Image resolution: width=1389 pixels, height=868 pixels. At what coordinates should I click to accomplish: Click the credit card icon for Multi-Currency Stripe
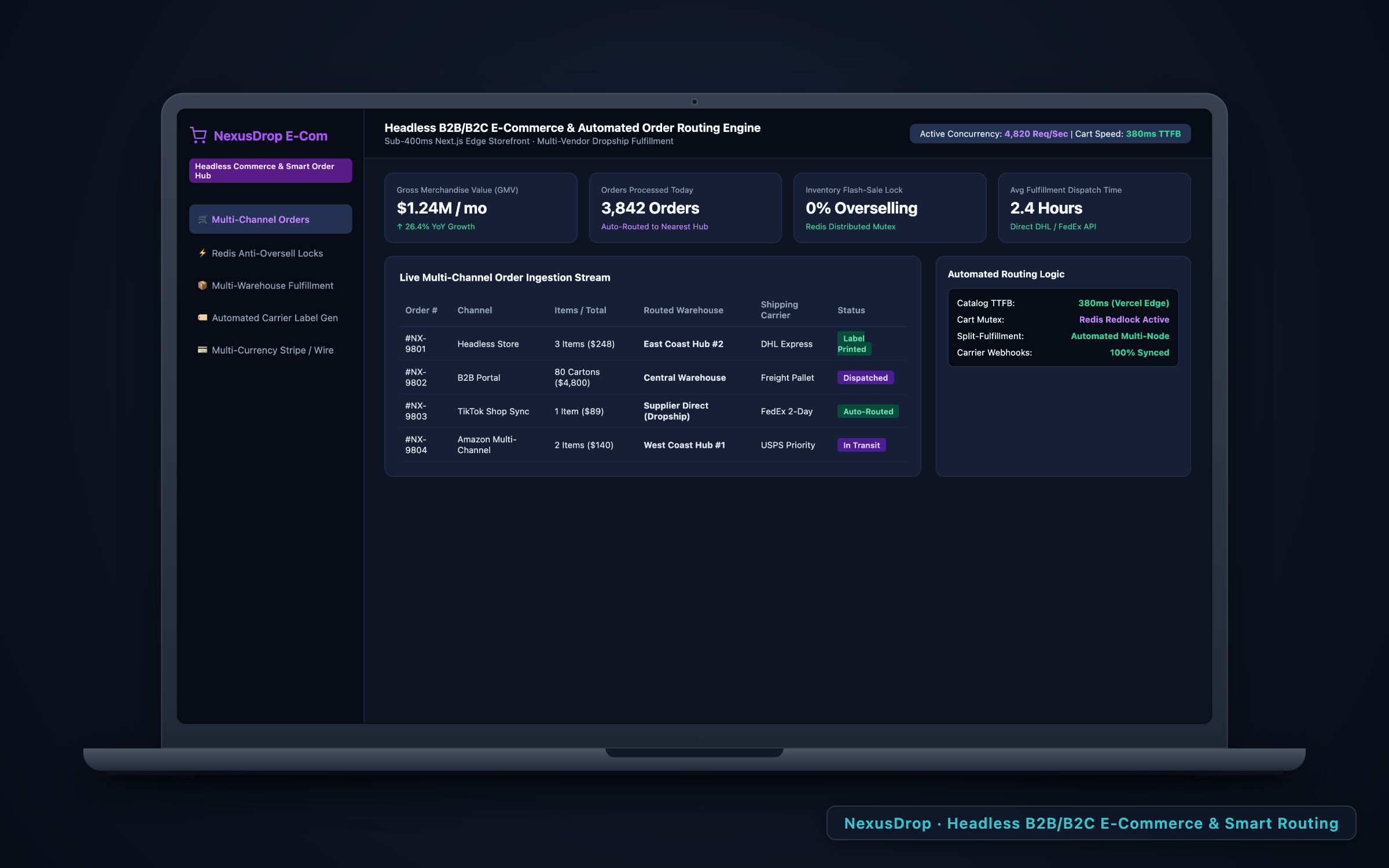pos(203,350)
